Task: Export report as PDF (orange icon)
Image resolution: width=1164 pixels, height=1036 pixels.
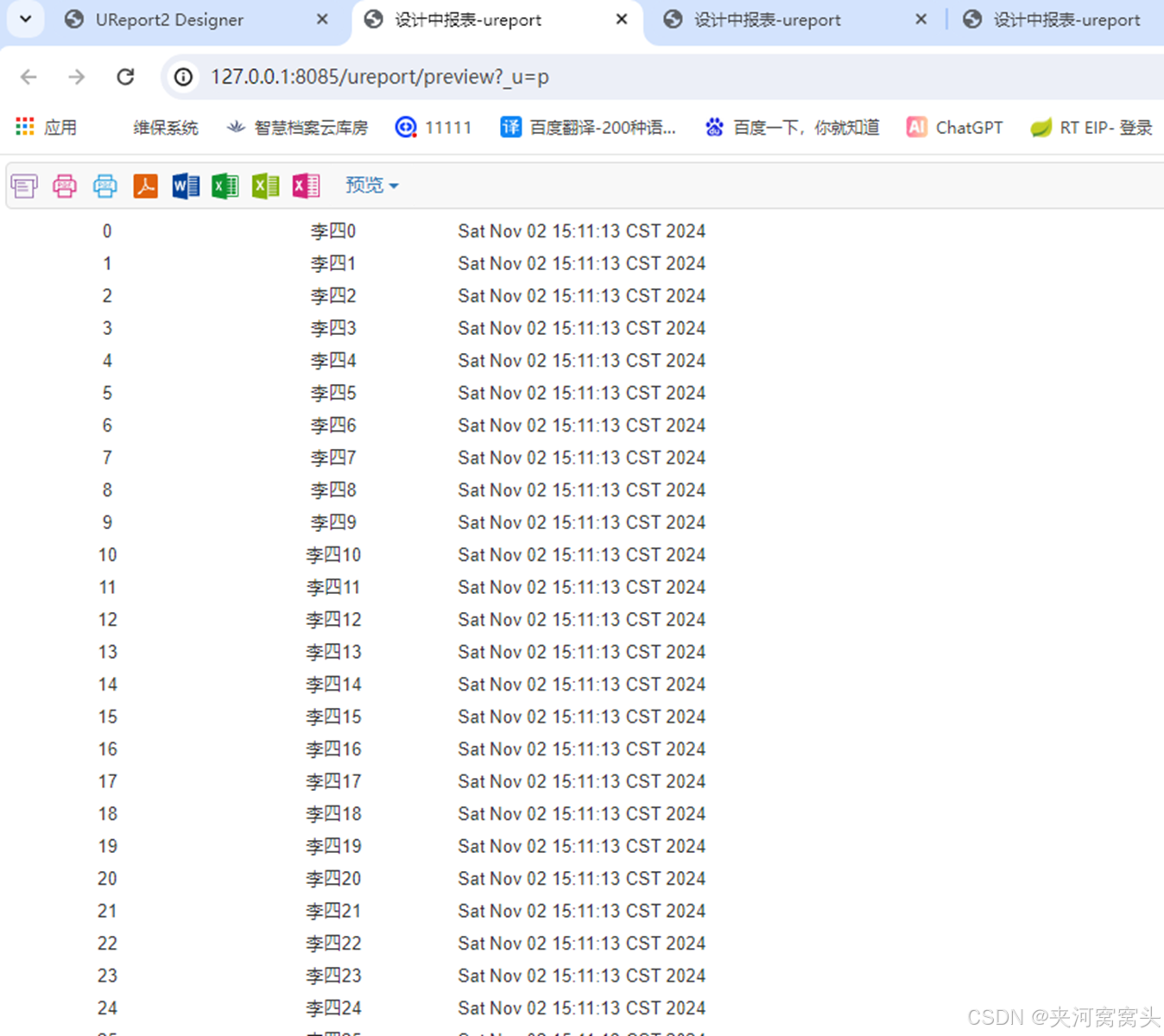Action: click(x=145, y=186)
